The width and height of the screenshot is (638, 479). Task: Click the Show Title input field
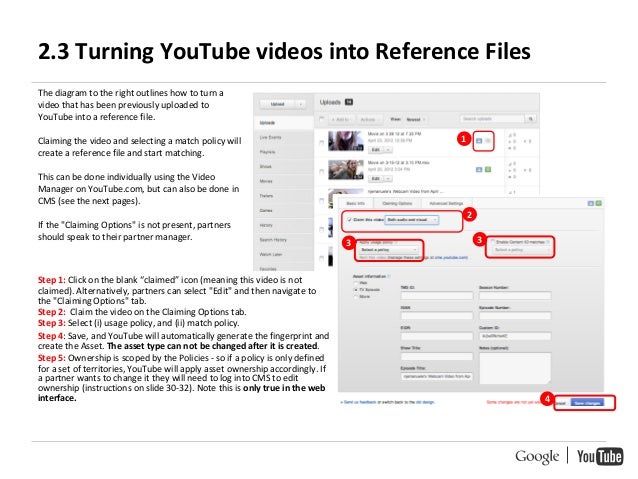[437, 357]
